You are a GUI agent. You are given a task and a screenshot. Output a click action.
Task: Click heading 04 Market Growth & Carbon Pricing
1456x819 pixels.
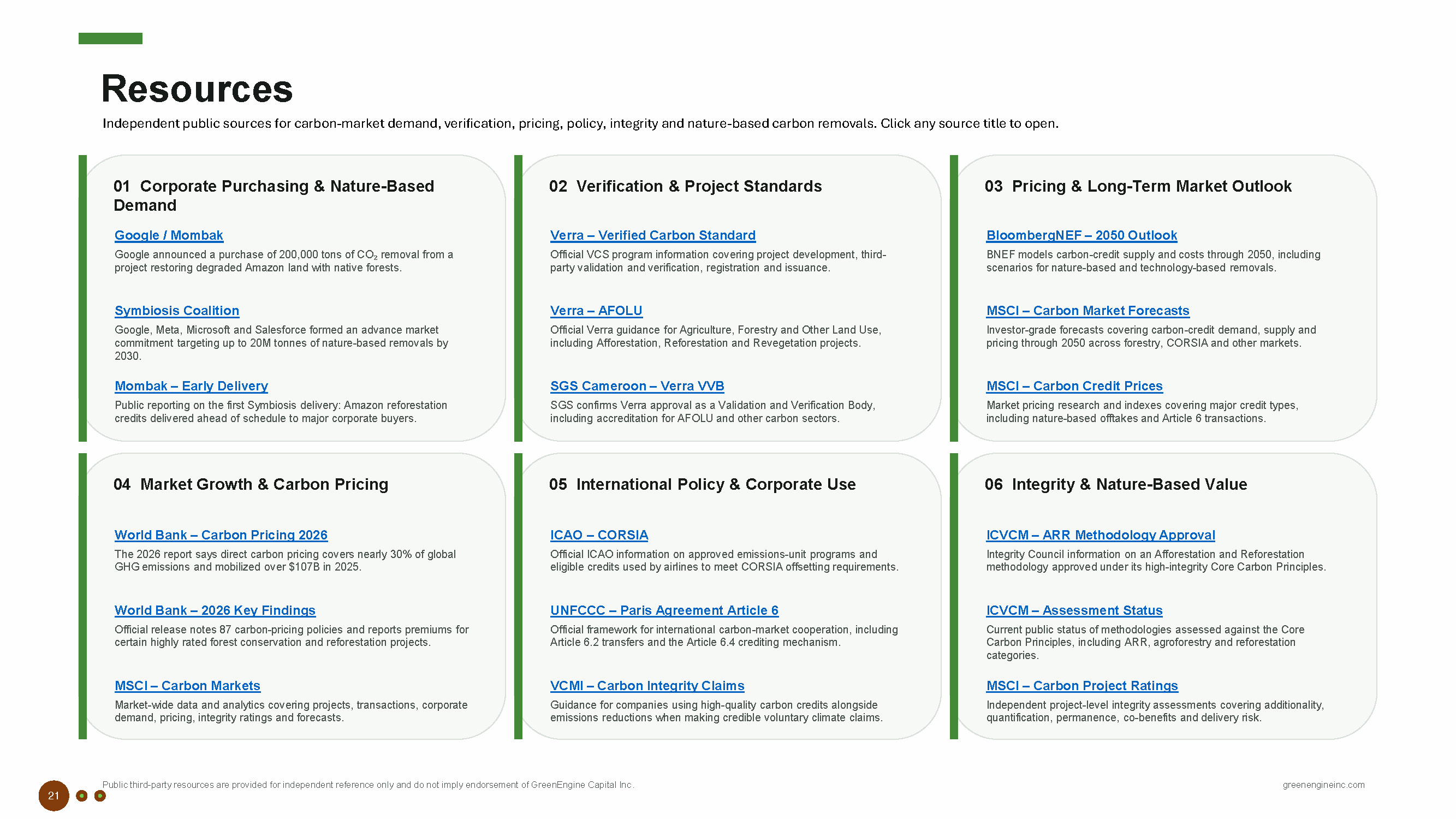point(251,484)
